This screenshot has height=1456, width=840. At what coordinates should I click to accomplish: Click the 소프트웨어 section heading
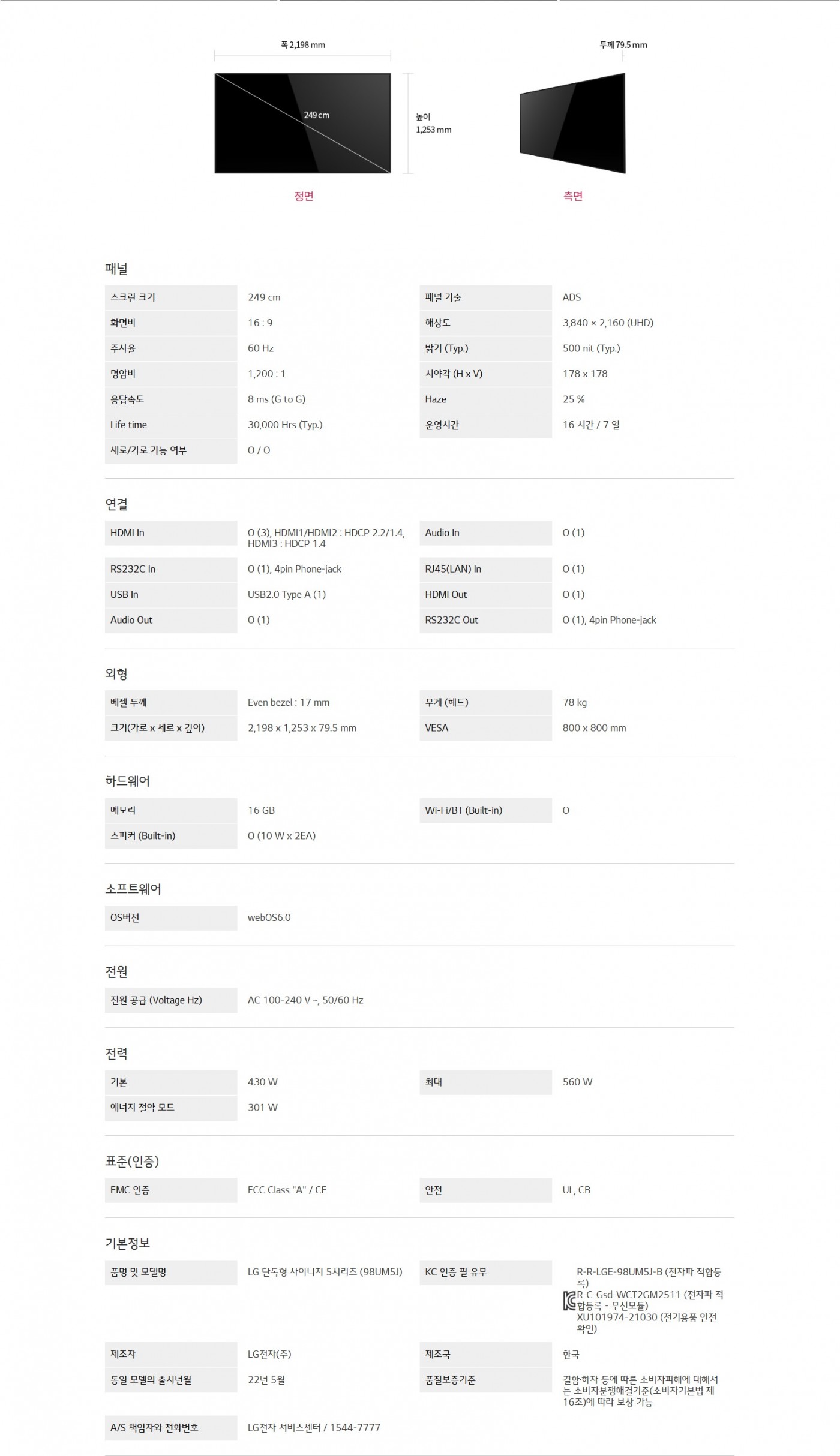[133, 889]
